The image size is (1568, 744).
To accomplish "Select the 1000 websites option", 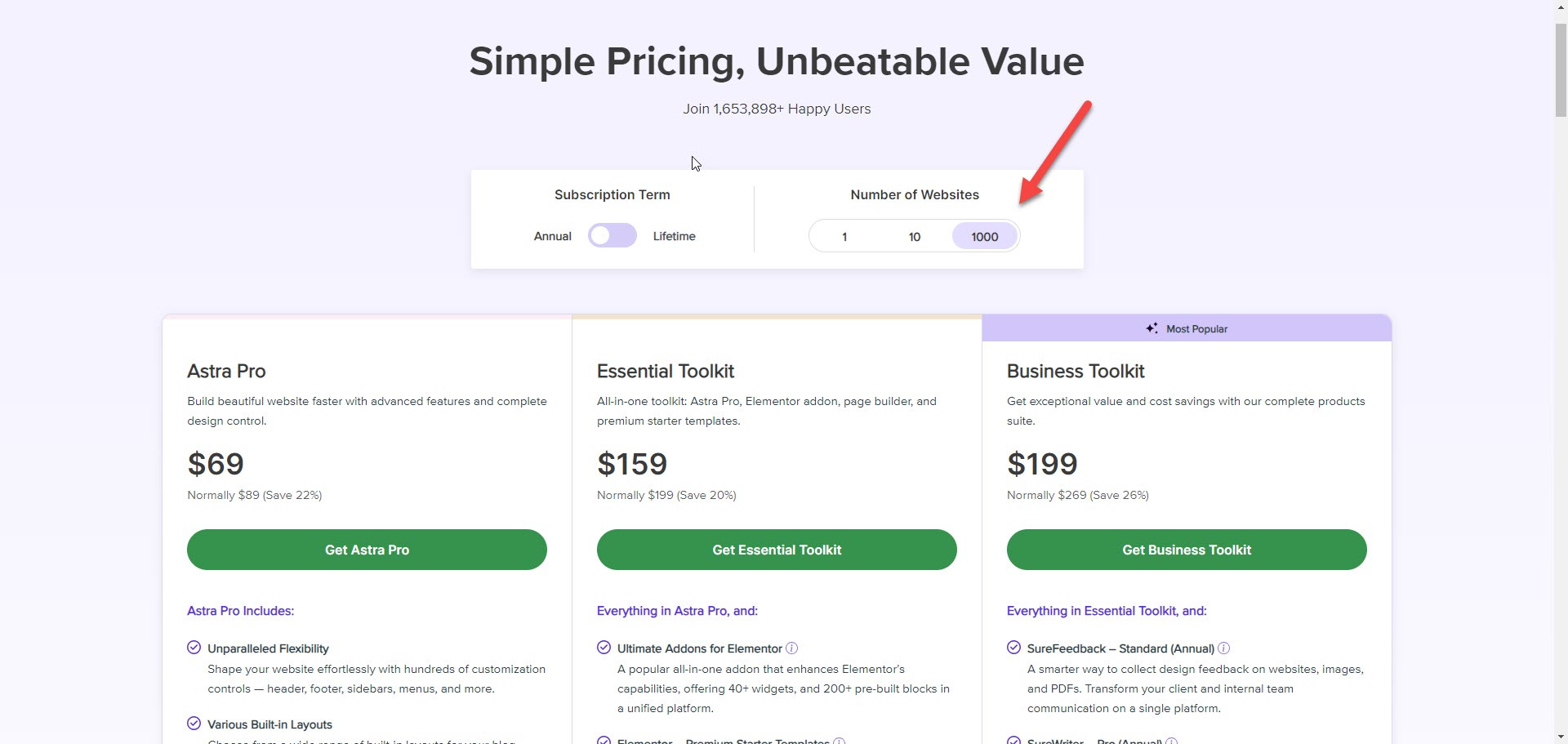I will tap(984, 237).
